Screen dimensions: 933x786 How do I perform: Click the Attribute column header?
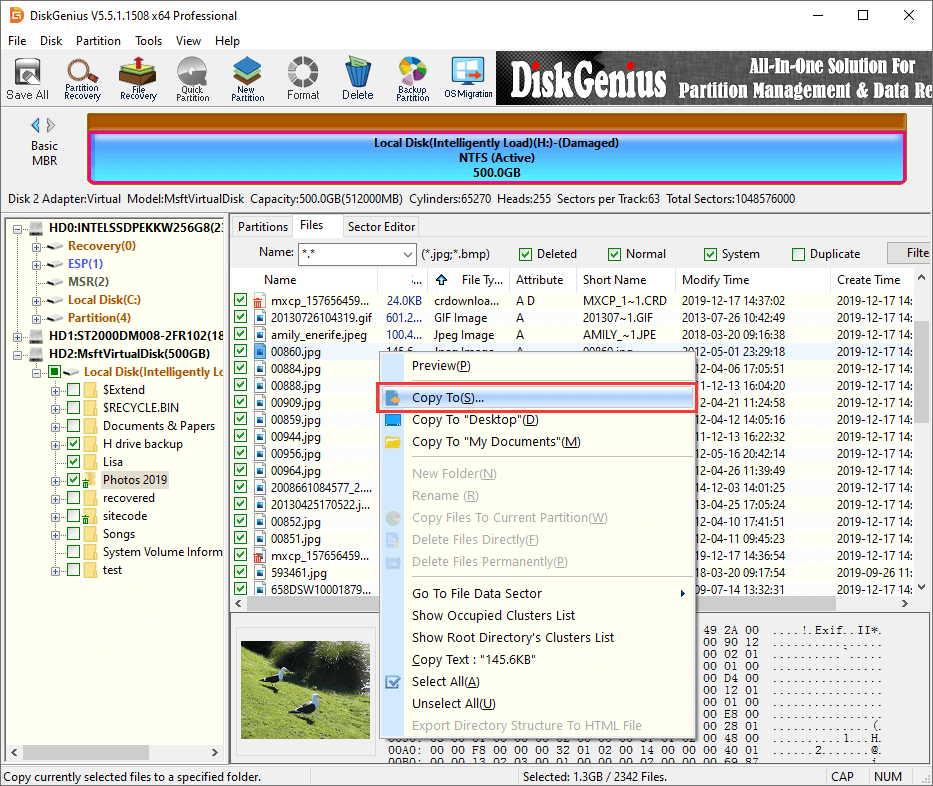point(543,280)
